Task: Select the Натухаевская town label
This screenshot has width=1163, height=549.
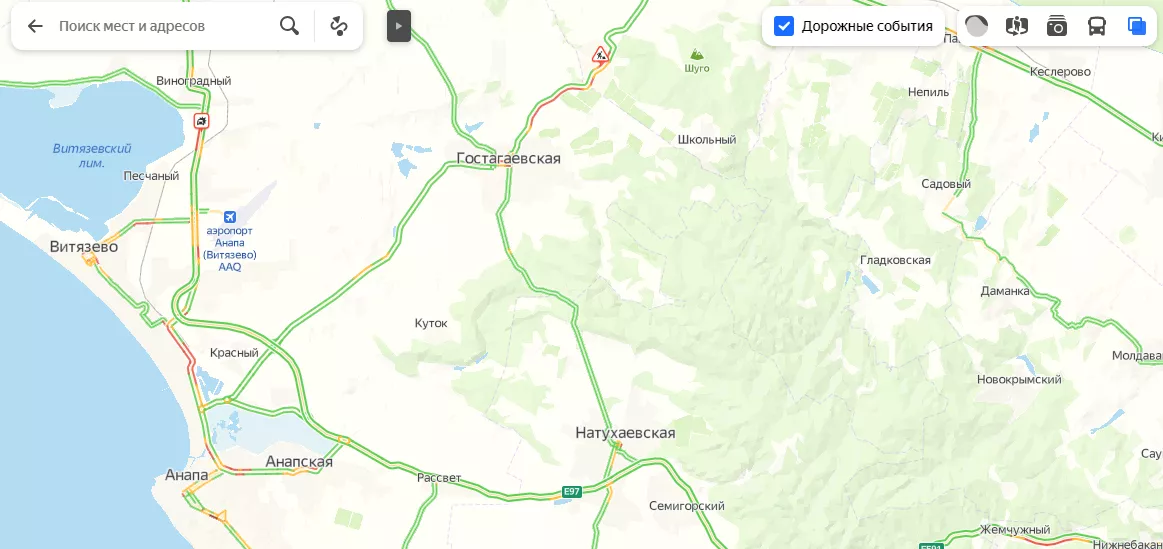Action: [x=625, y=433]
